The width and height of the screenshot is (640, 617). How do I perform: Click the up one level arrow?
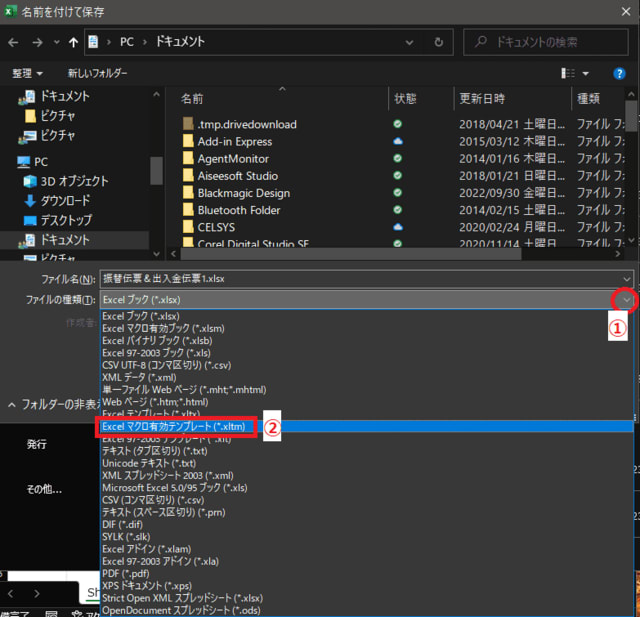click(x=73, y=43)
